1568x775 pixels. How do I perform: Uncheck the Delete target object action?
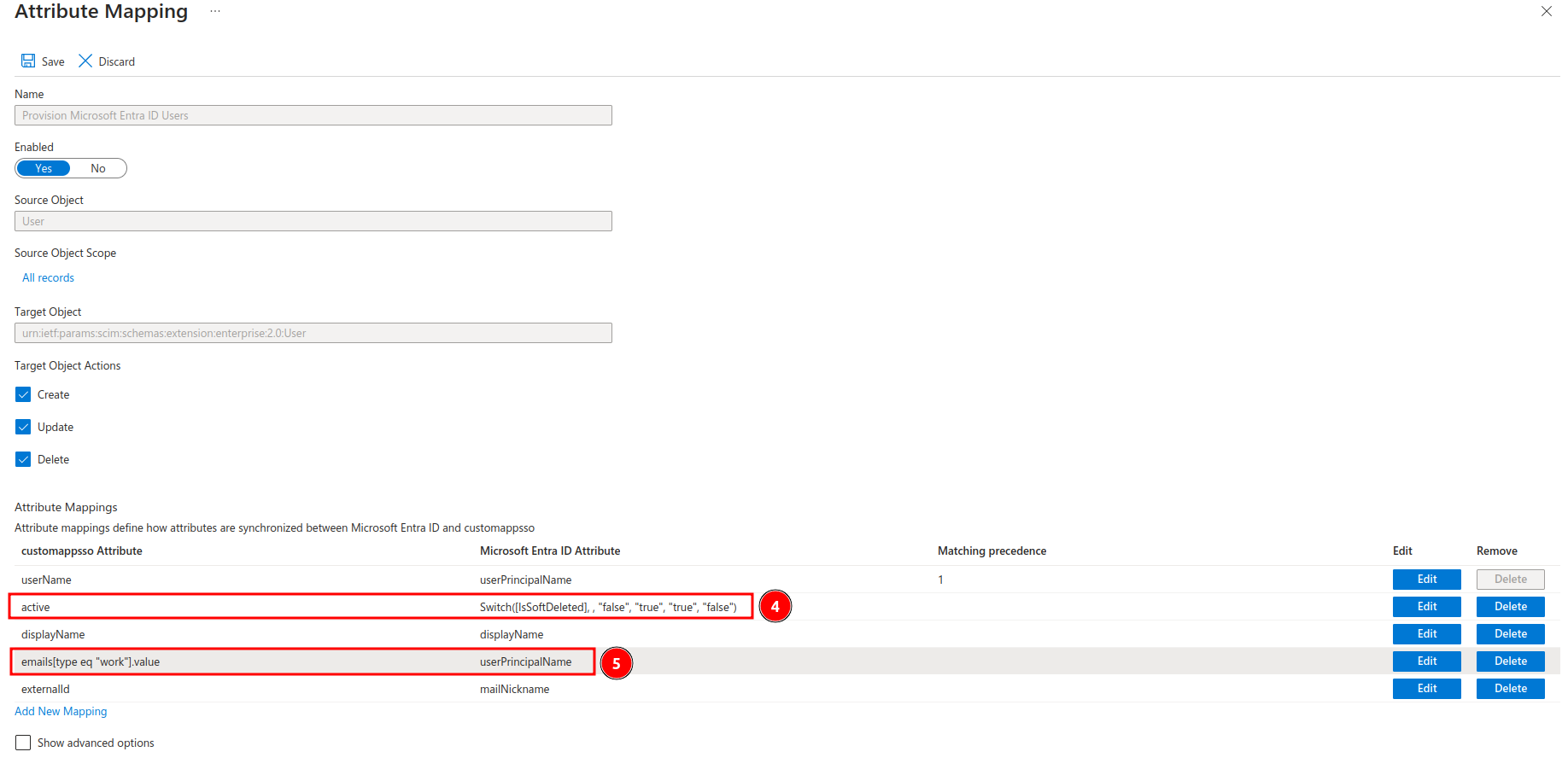point(23,459)
